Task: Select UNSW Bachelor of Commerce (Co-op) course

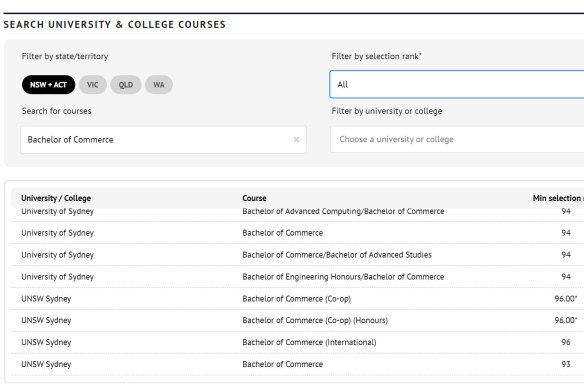Action: 296,299
